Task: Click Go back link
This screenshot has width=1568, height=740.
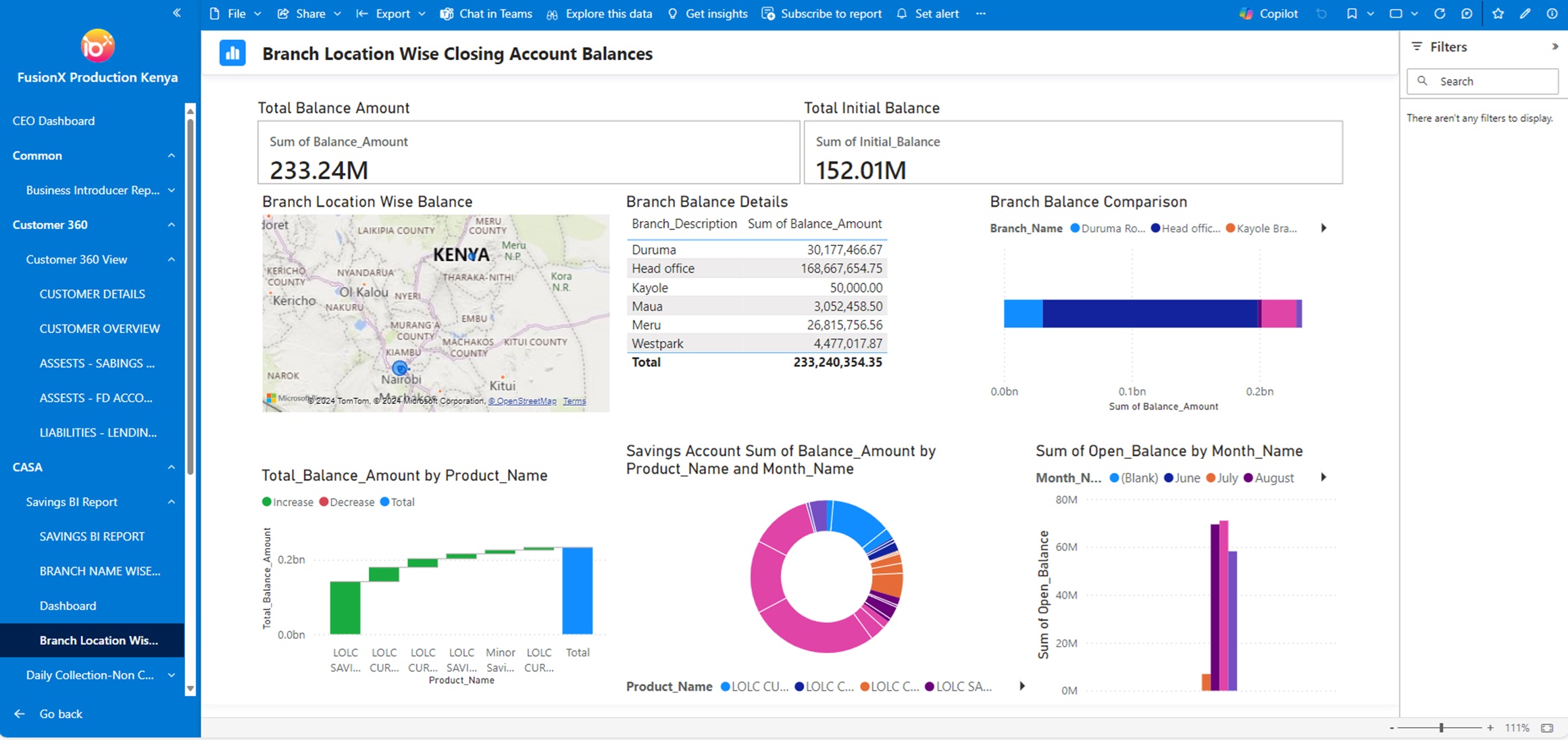Action: pos(60,714)
